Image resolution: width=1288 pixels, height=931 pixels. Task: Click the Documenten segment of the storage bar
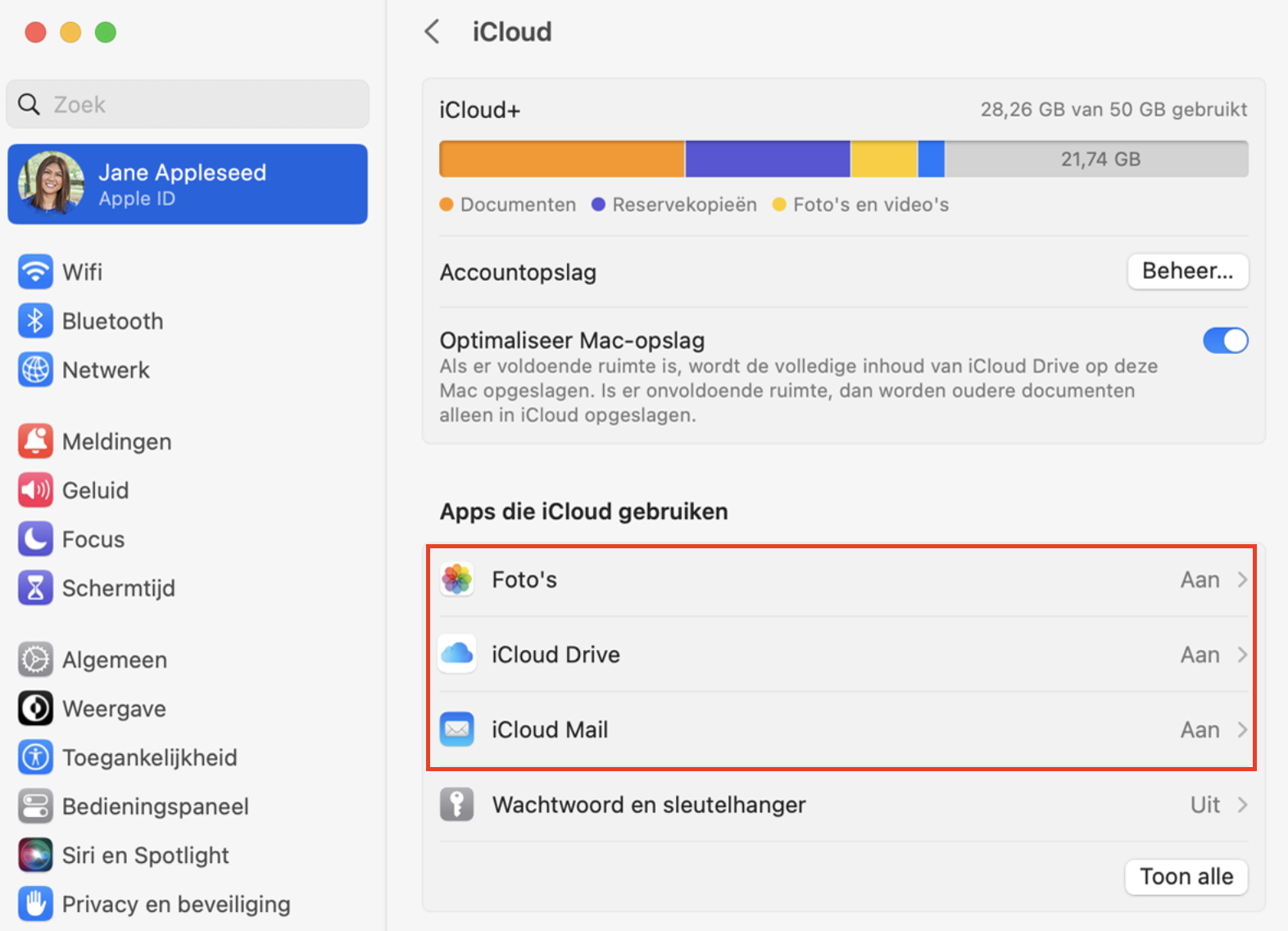(560, 158)
